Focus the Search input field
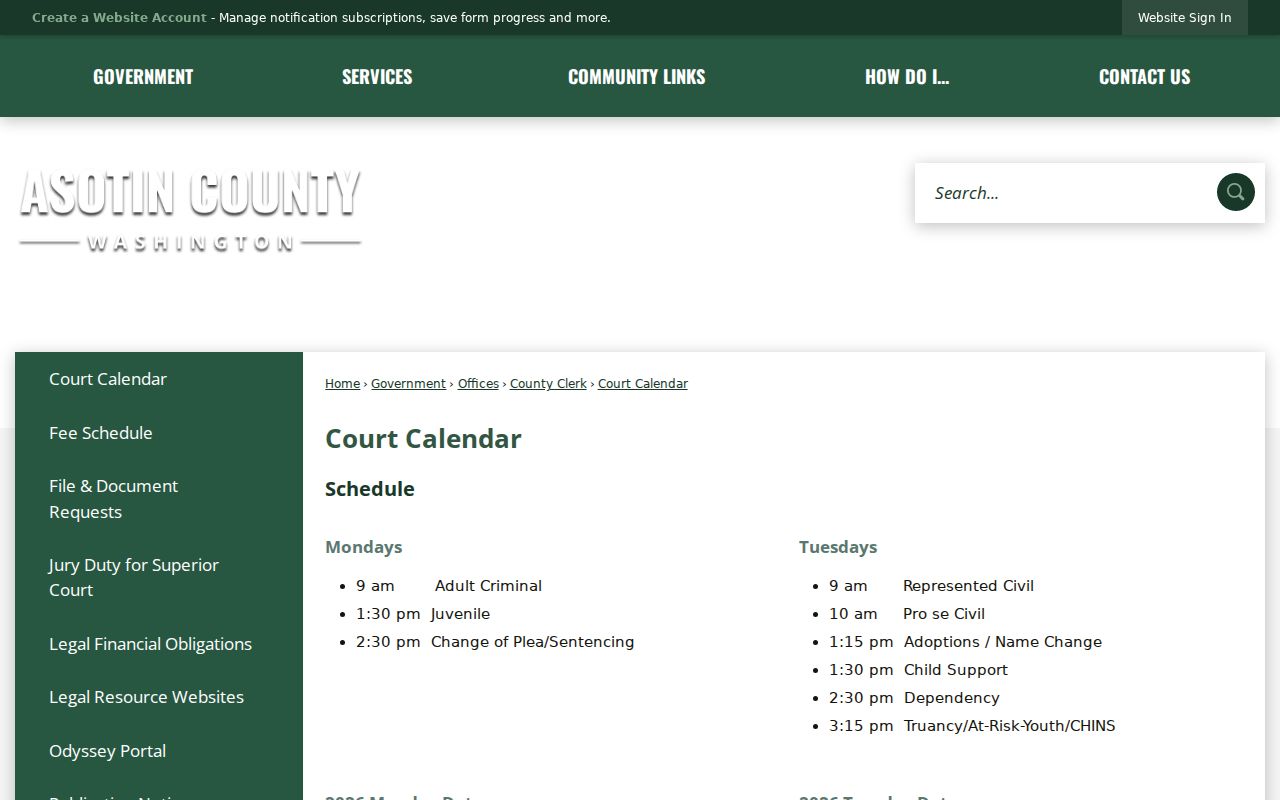The width and height of the screenshot is (1280, 800). tap(1065, 192)
